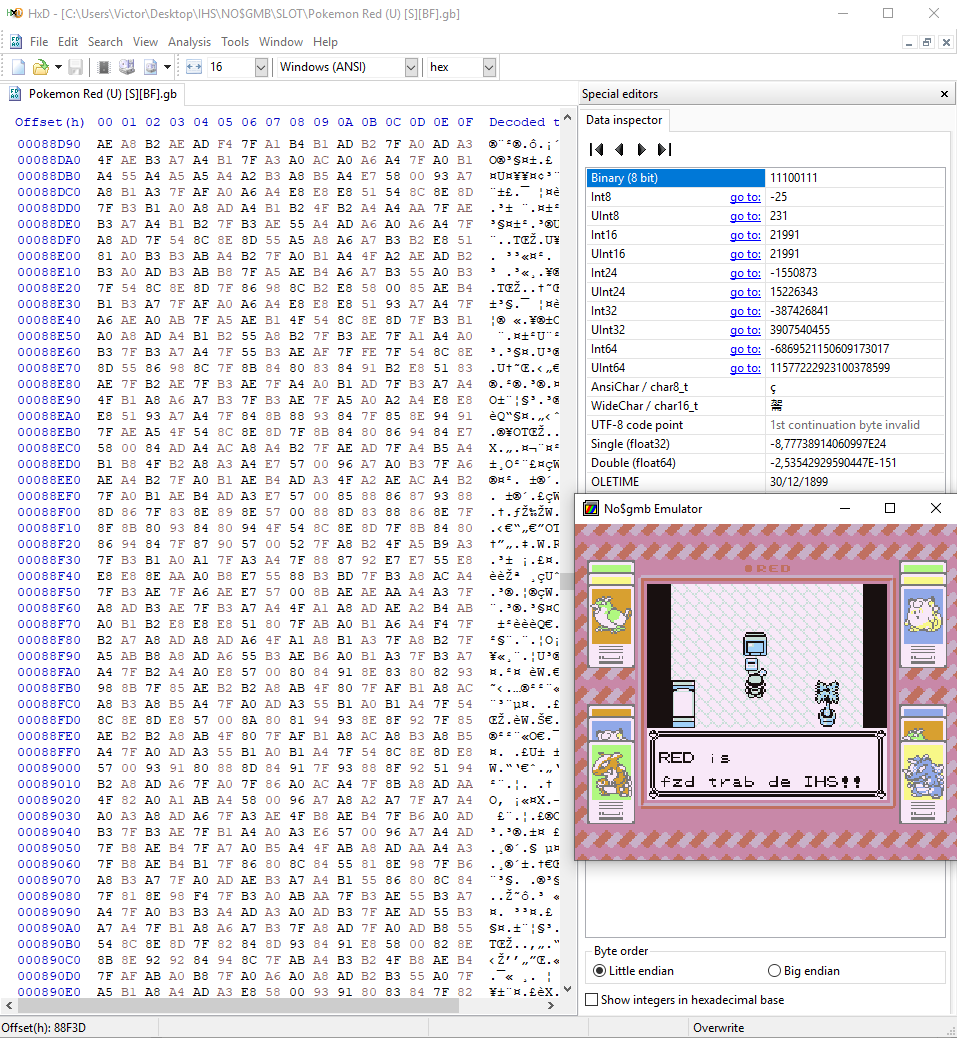Screen dimensions: 957x1038
Task: Open the hex offset base dropdown
Action: [489, 67]
